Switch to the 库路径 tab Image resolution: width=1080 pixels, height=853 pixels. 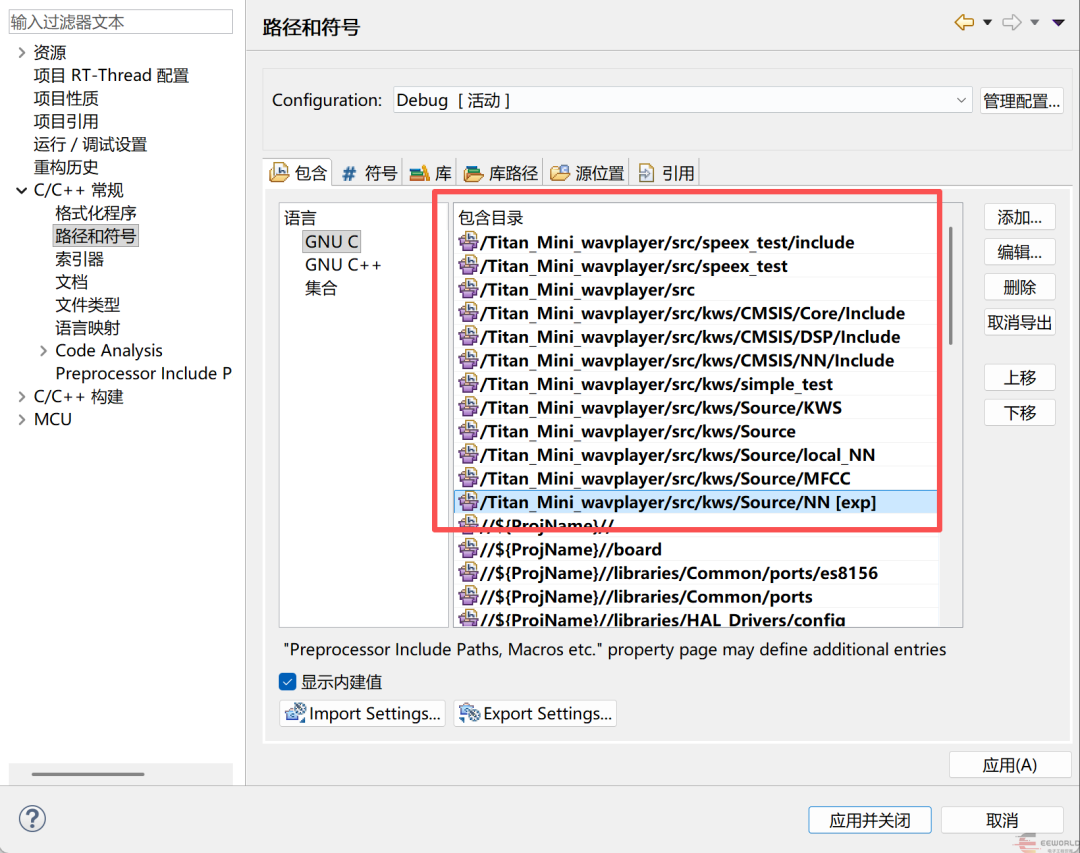tap(501, 173)
